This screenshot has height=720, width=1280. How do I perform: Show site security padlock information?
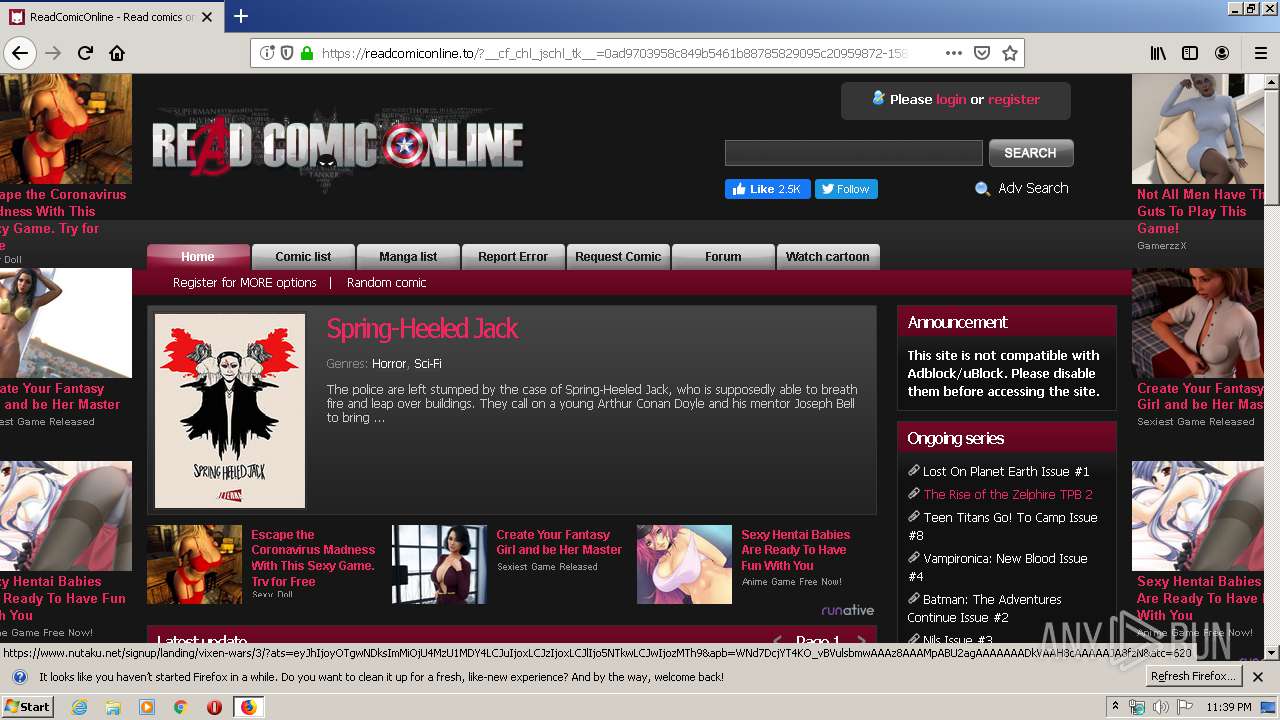point(306,53)
